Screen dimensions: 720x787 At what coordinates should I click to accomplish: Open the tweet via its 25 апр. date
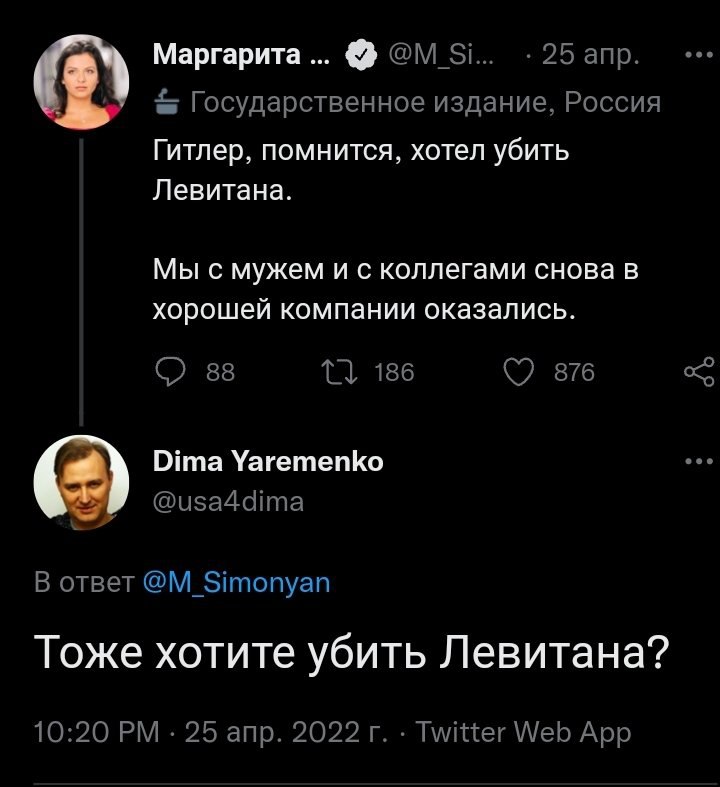591,56
